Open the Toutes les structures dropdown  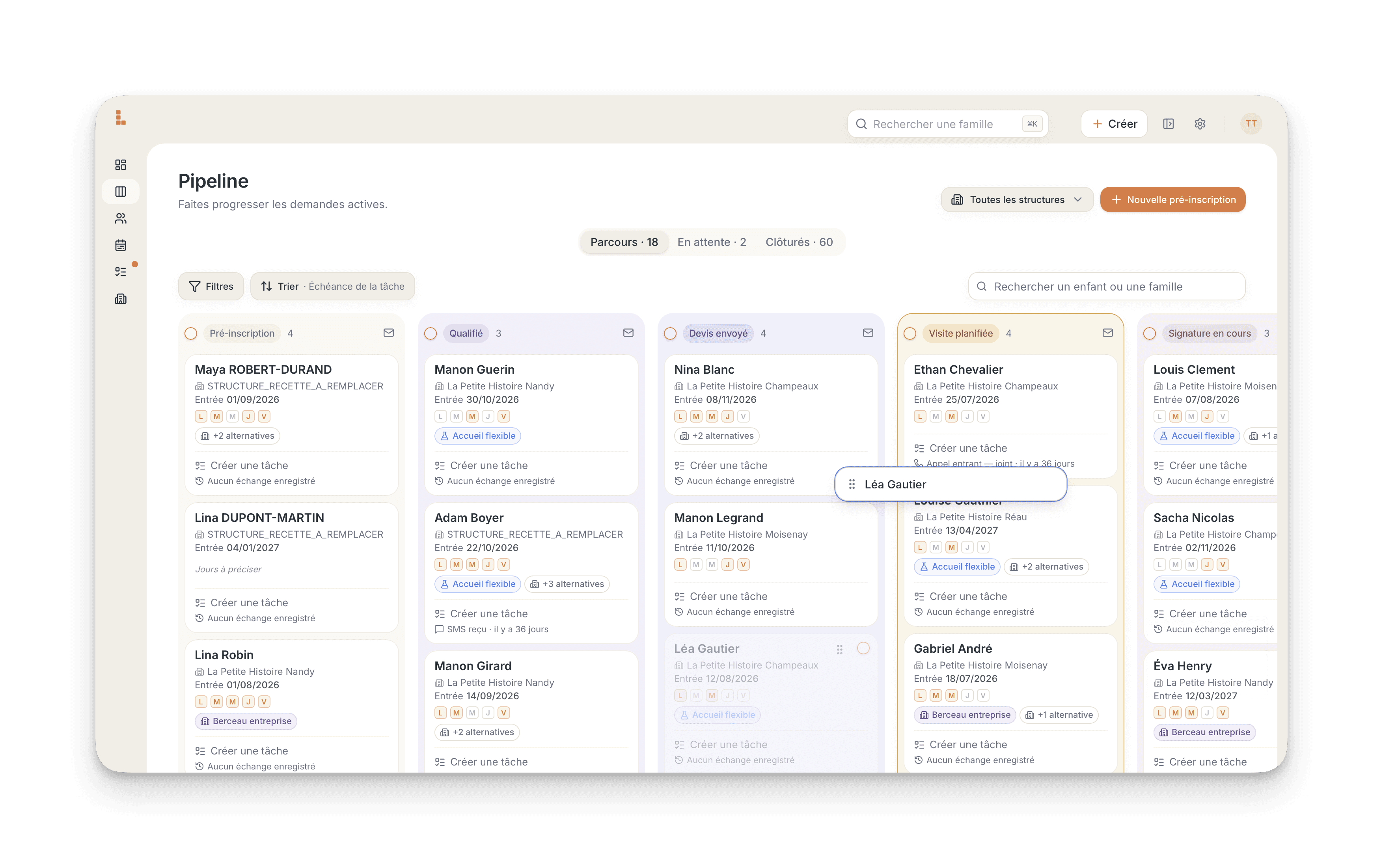point(1017,200)
